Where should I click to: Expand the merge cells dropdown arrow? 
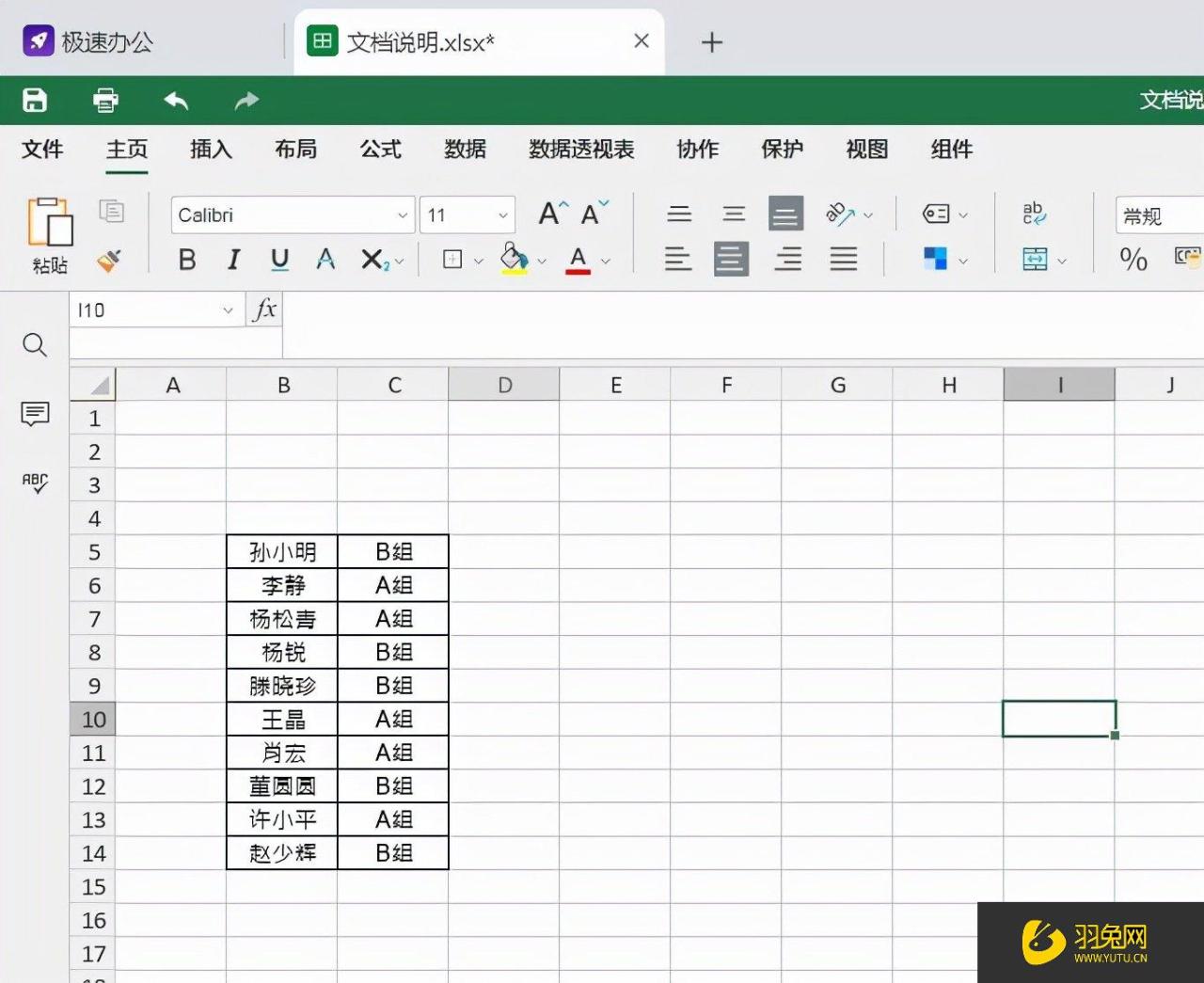tap(1062, 262)
